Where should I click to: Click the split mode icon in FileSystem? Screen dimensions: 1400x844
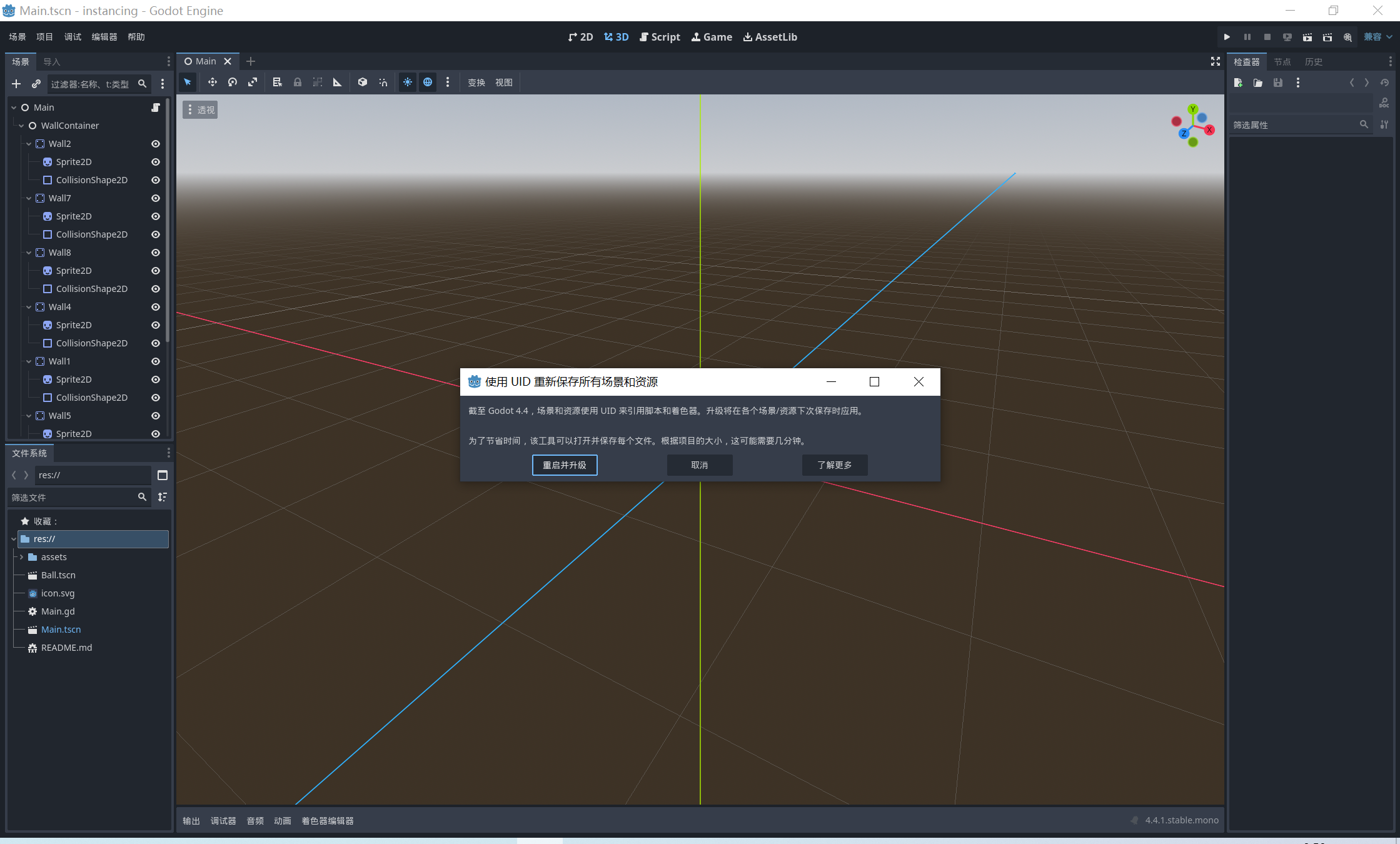click(x=163, y=475)
